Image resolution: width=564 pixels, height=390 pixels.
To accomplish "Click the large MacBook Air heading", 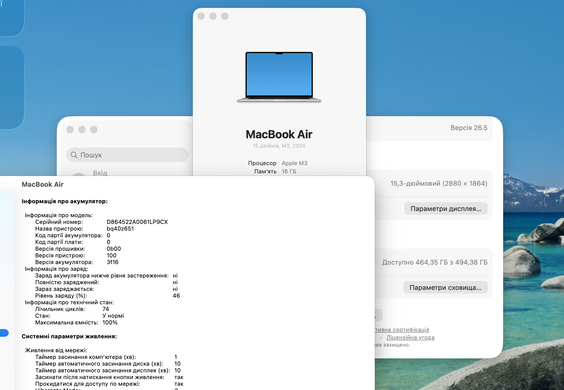I will point(279,134).
